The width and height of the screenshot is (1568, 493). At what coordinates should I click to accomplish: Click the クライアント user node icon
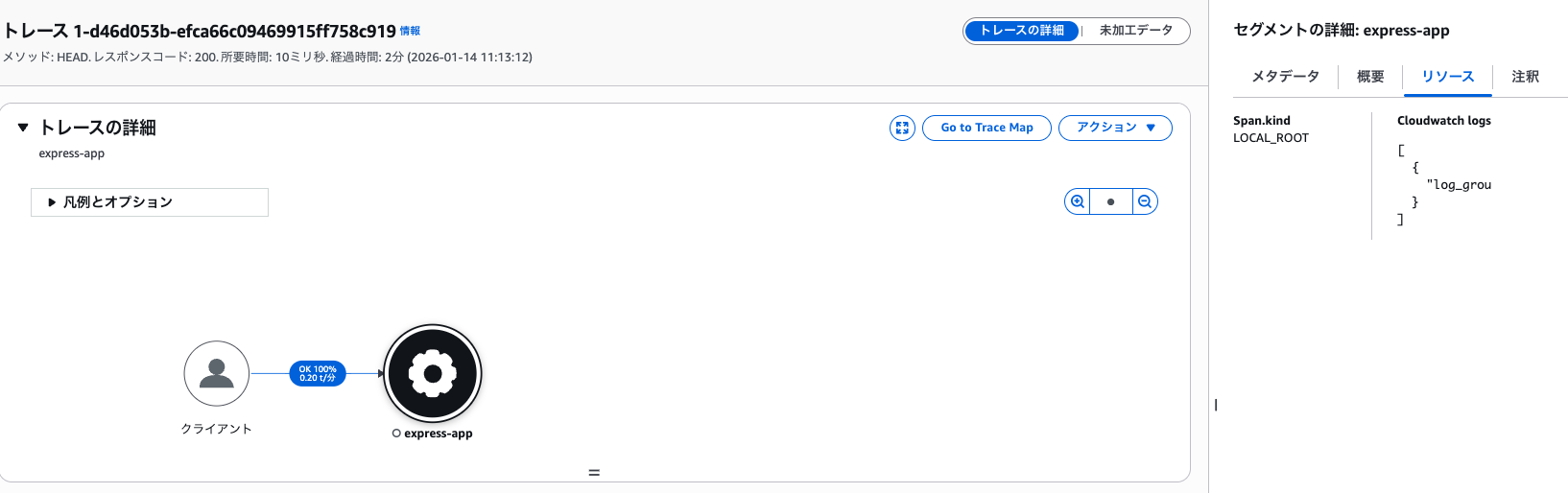217,373
